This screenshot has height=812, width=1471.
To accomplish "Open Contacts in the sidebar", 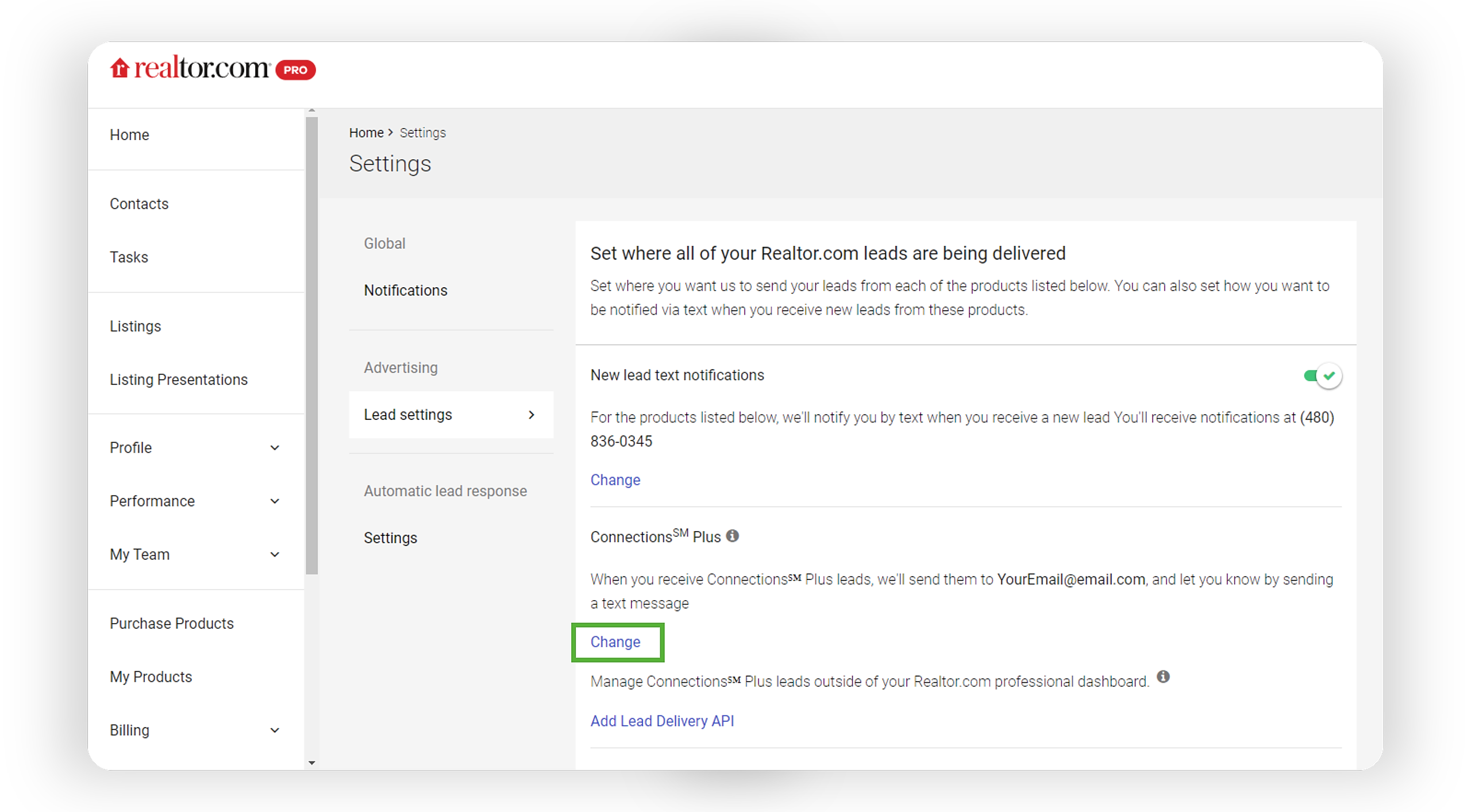I will [139, 204].
